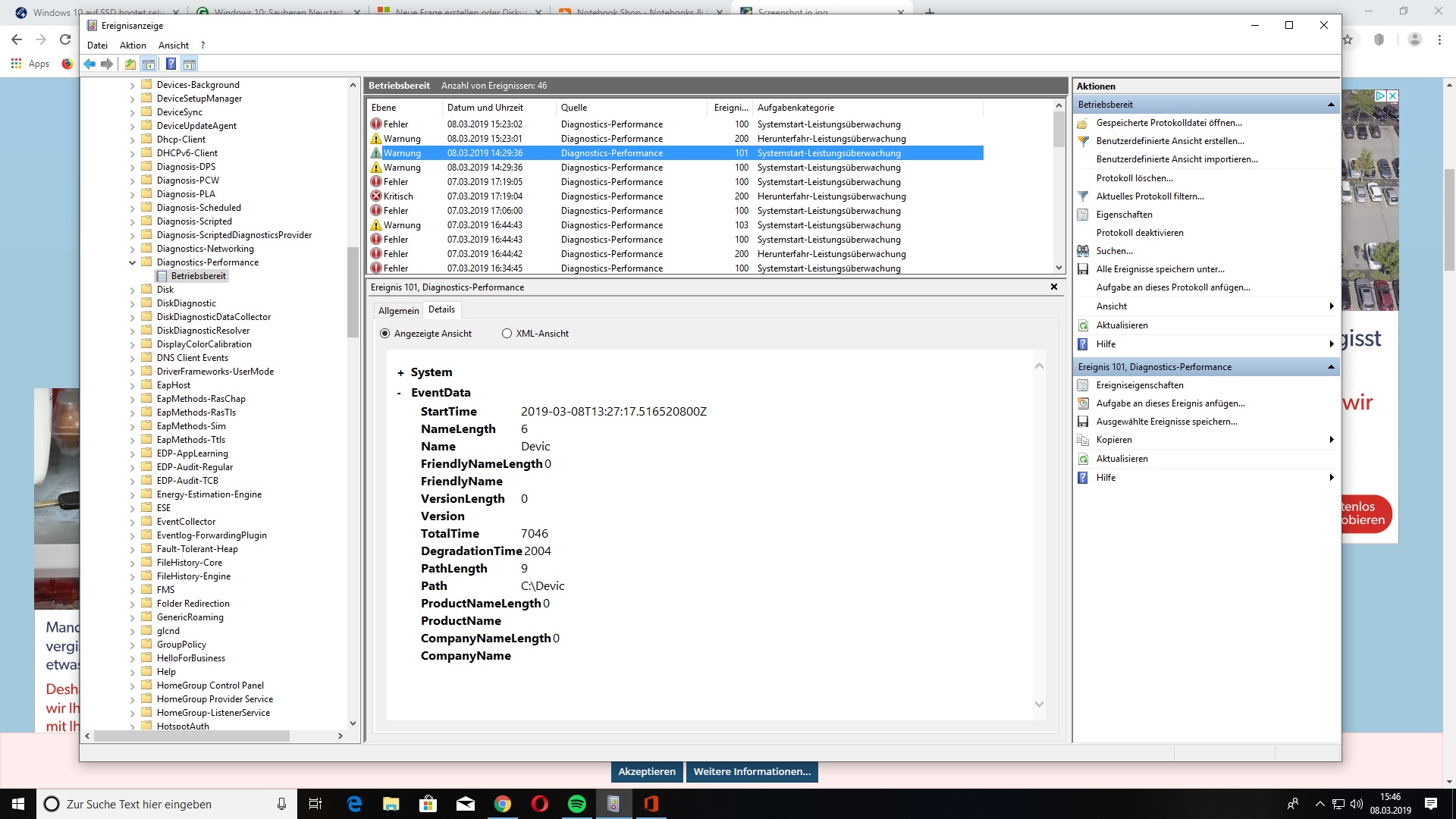This screenshot has height=819, width=1456.
Task: Click the tree pane vertical scrollbar thumb
Action: click(353, 292)
